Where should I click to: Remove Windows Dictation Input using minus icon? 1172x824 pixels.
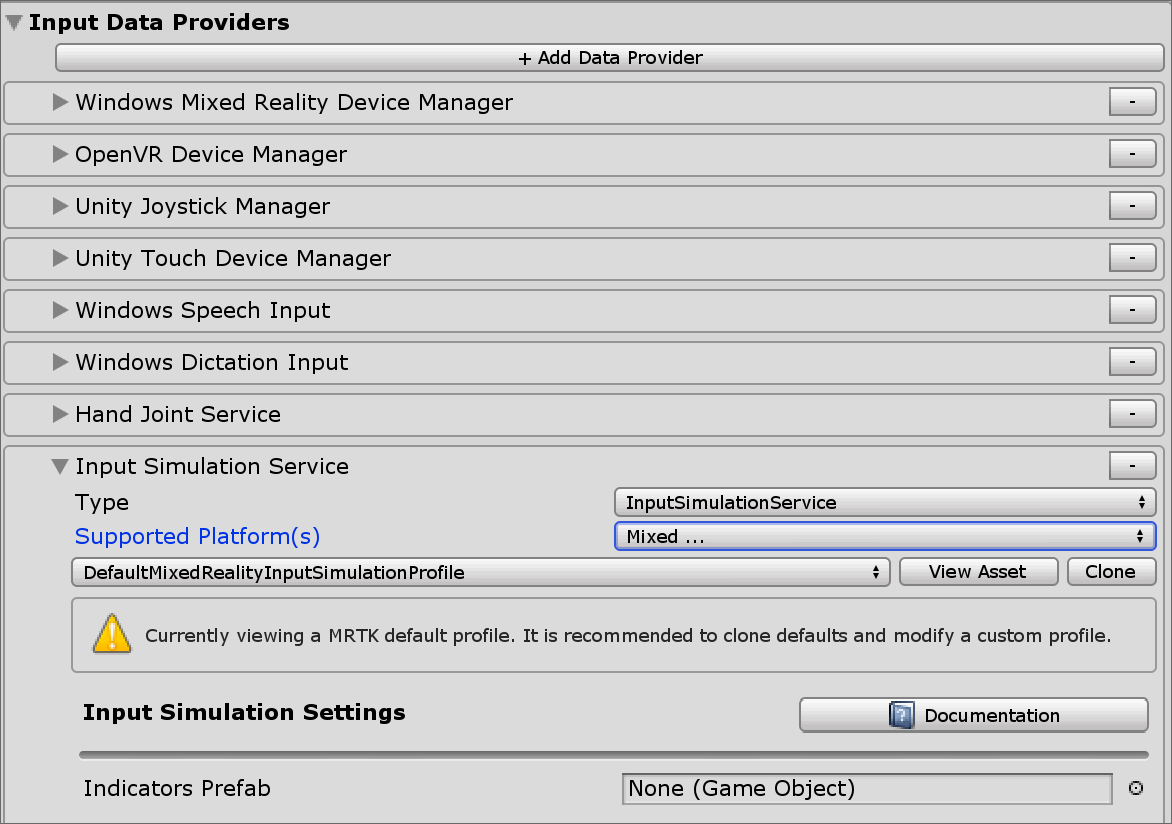pyautogui.click(x=1131, y=362)
